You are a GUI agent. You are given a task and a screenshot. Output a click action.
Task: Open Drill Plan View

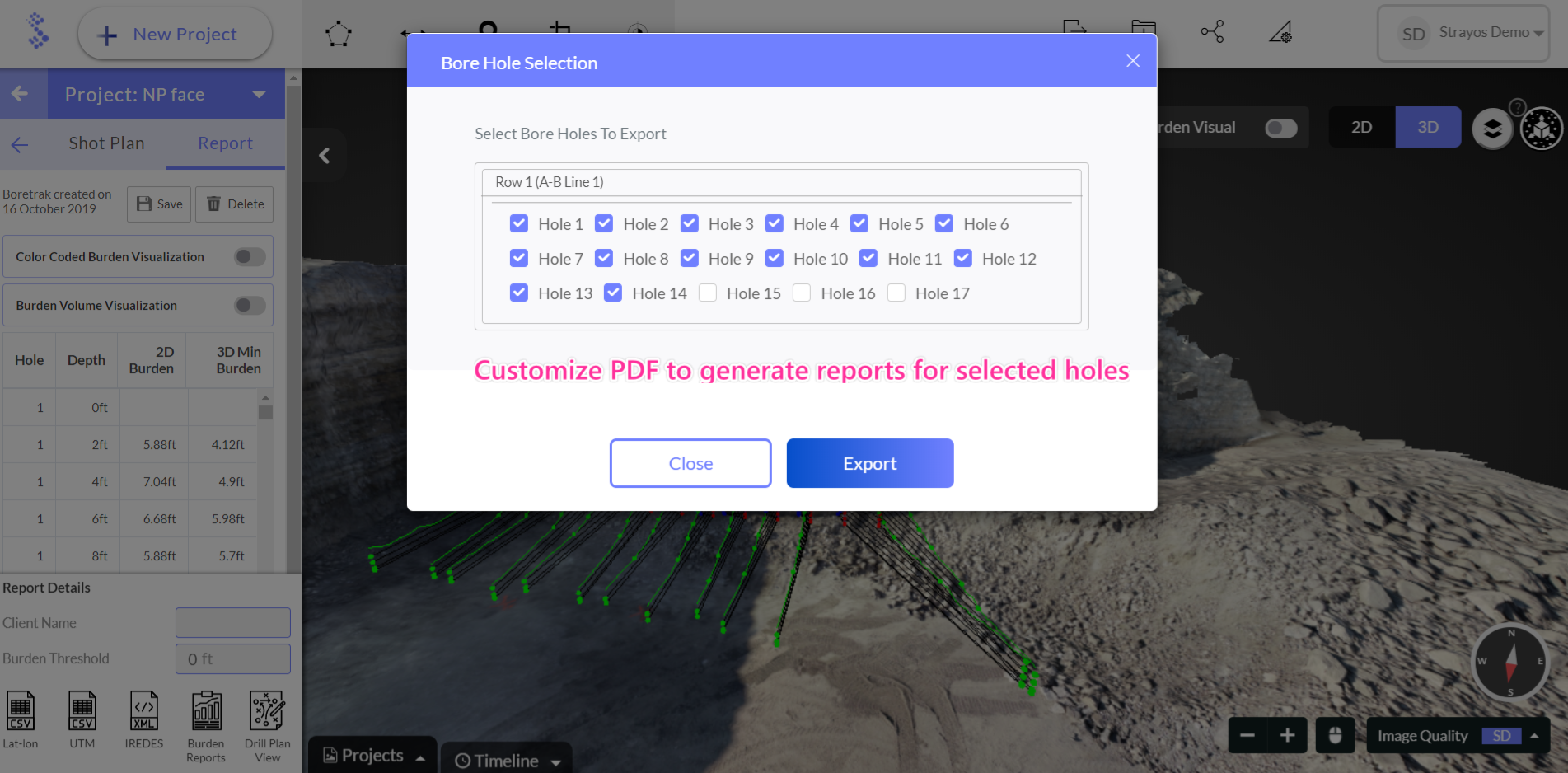[268, 727]
